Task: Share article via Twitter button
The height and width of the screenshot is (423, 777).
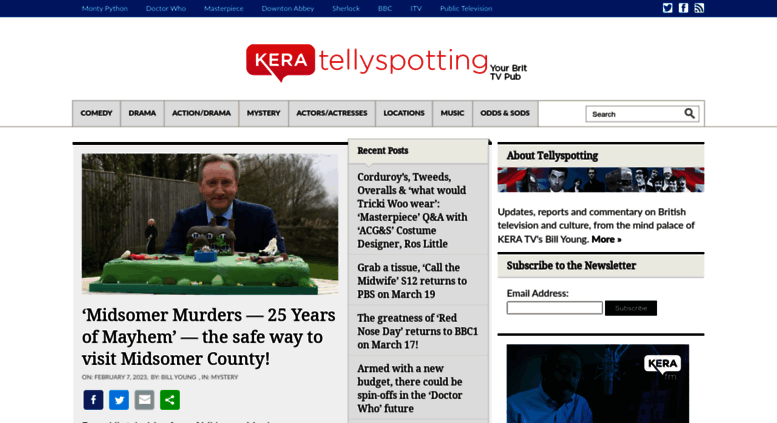Action: tap(119, 400)
